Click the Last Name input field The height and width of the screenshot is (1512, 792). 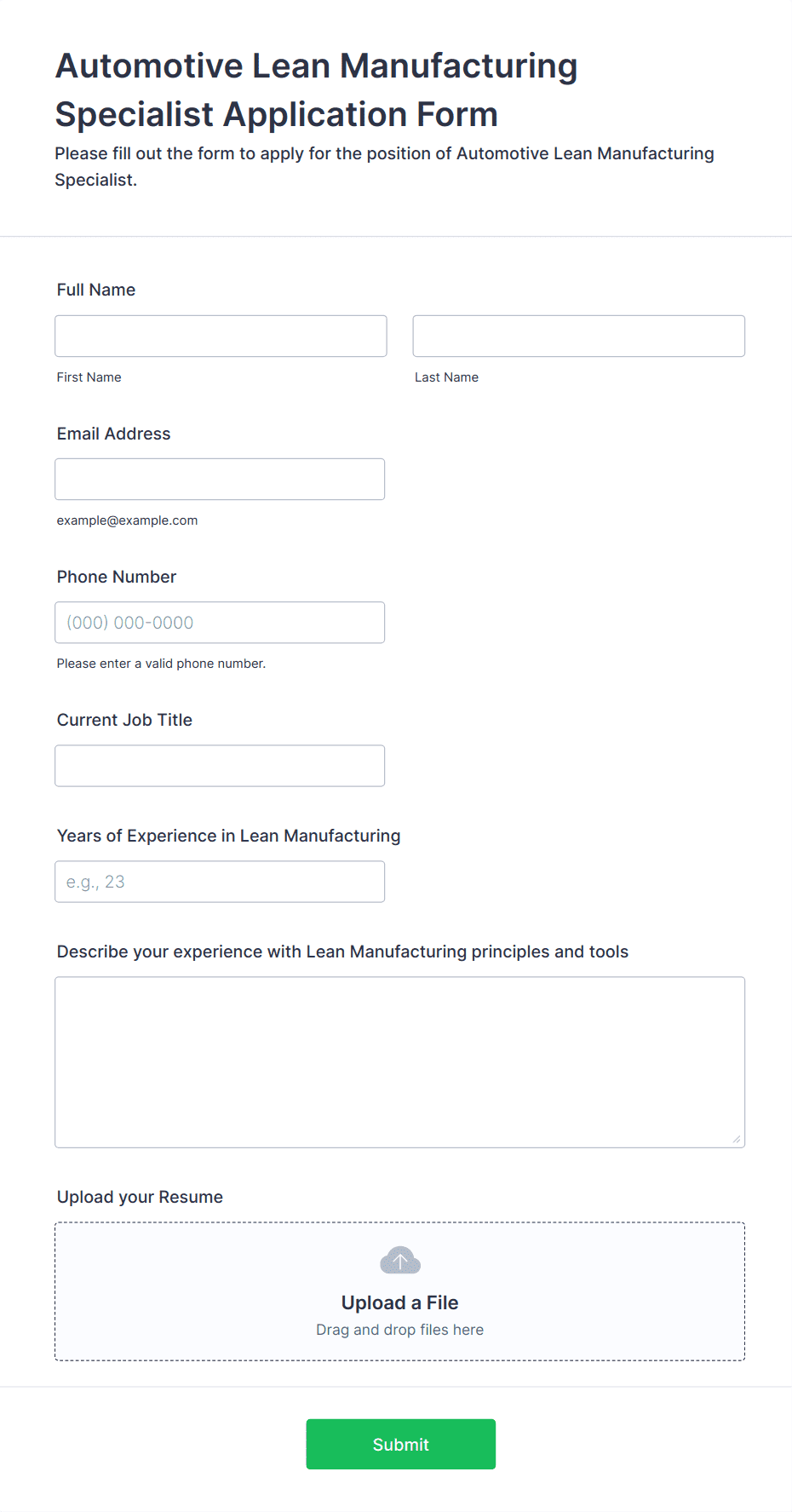(x=579, y=336)
